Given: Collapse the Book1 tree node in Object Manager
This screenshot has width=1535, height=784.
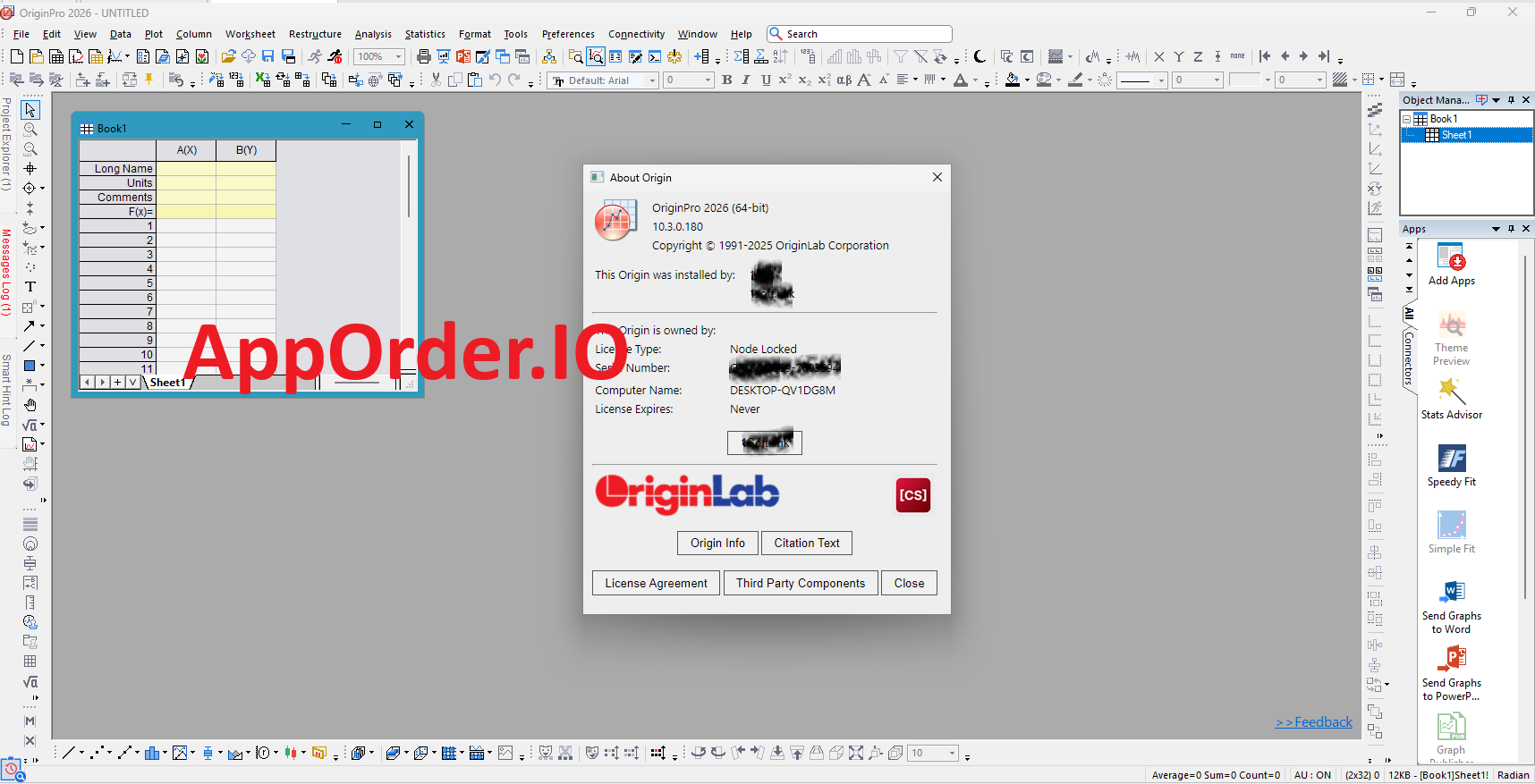Looking at the screenshot, I should 1407,119.
